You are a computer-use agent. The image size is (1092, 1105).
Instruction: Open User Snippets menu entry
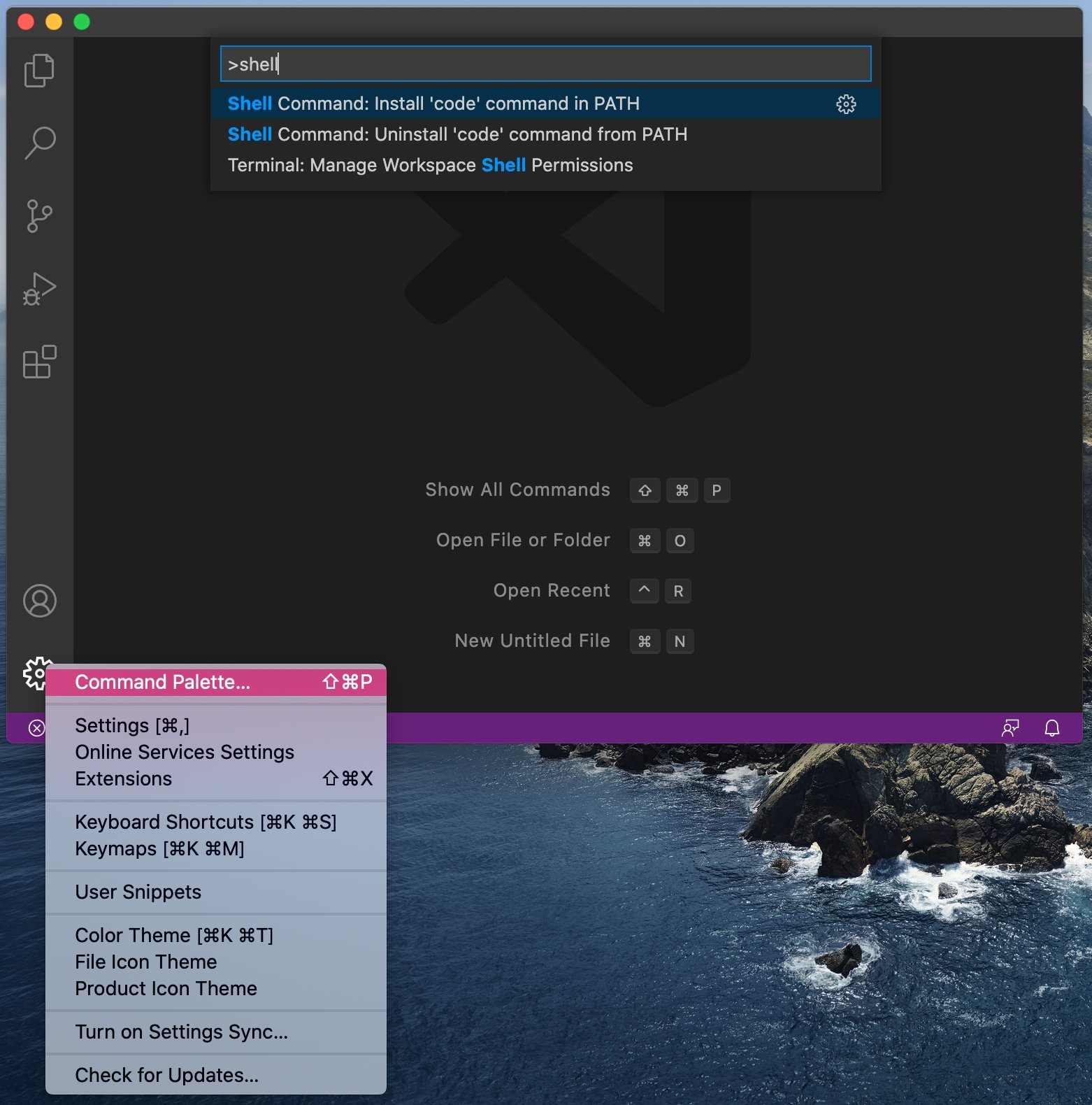[x=216, y=892]
